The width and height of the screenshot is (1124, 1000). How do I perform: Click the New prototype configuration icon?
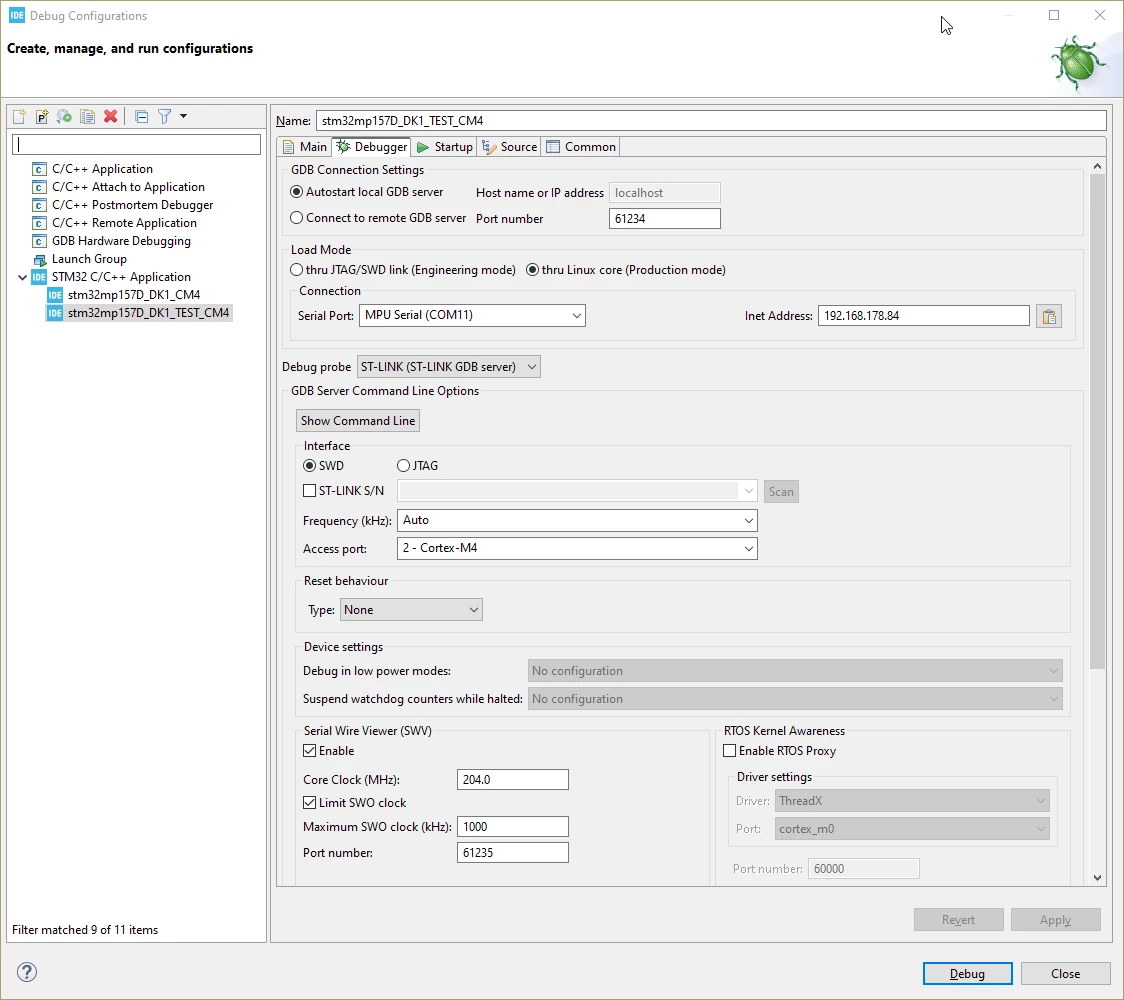pos(42,116)
